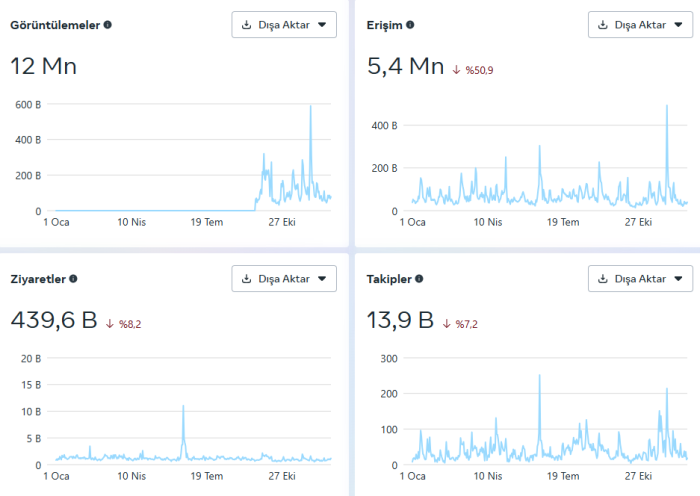The height and width of the screenshot is (496, 700).
Task: Click the download icon in the Erişim card
Action: click(602, 25)
